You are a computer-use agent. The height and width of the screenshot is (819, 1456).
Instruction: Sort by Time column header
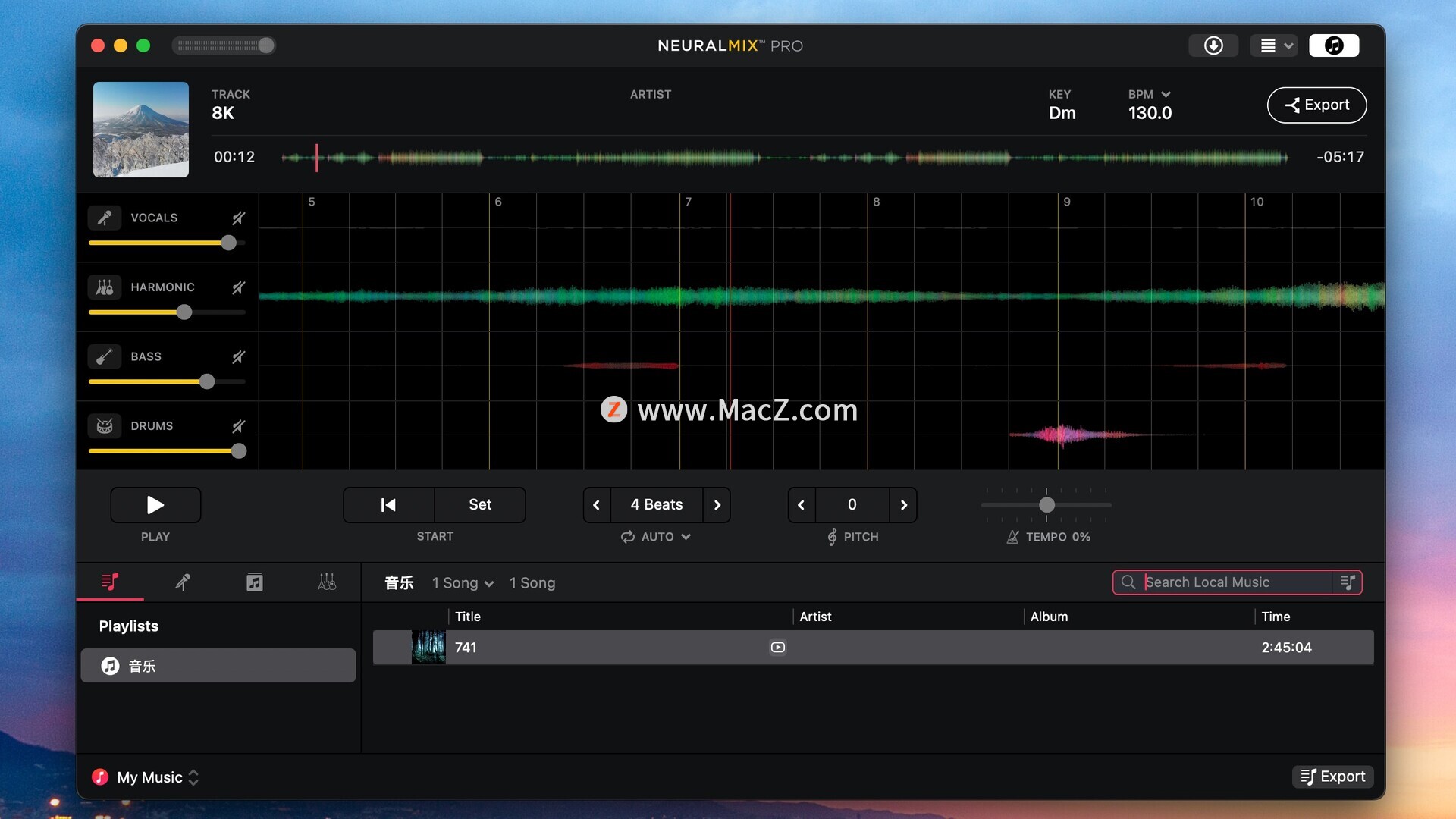coord(1276,617)
